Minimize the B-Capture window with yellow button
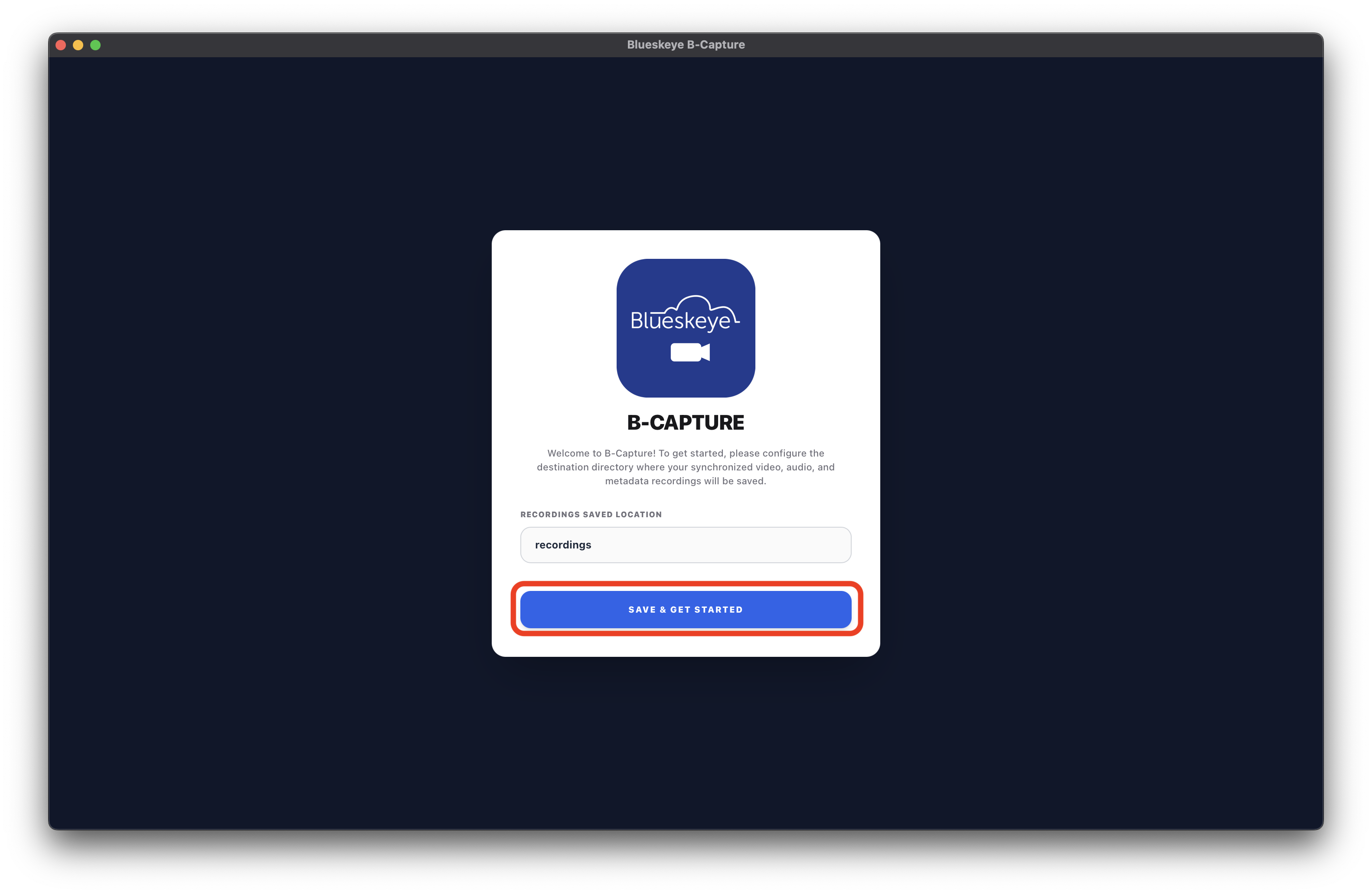 pos(78,45)
